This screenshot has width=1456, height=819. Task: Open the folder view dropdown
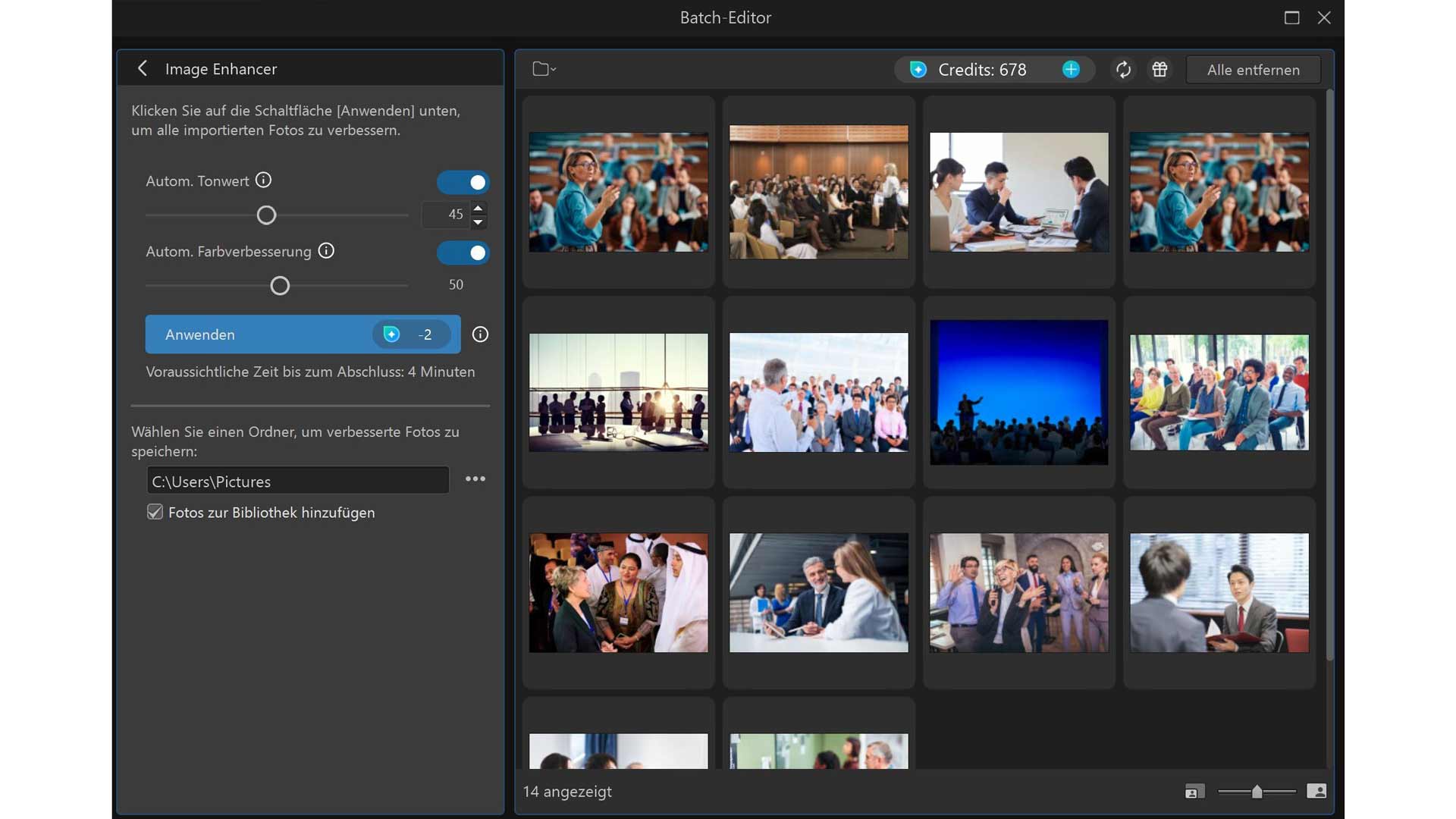tap(544, 68)
